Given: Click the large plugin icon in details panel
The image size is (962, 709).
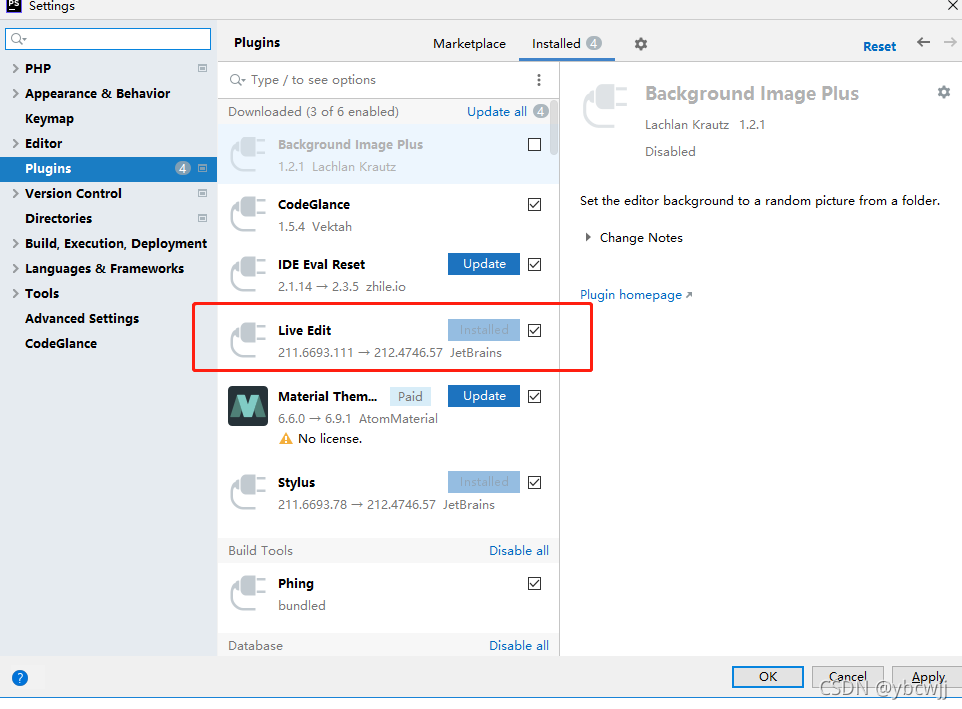Looking at the screenshot, I should point(606,105).
